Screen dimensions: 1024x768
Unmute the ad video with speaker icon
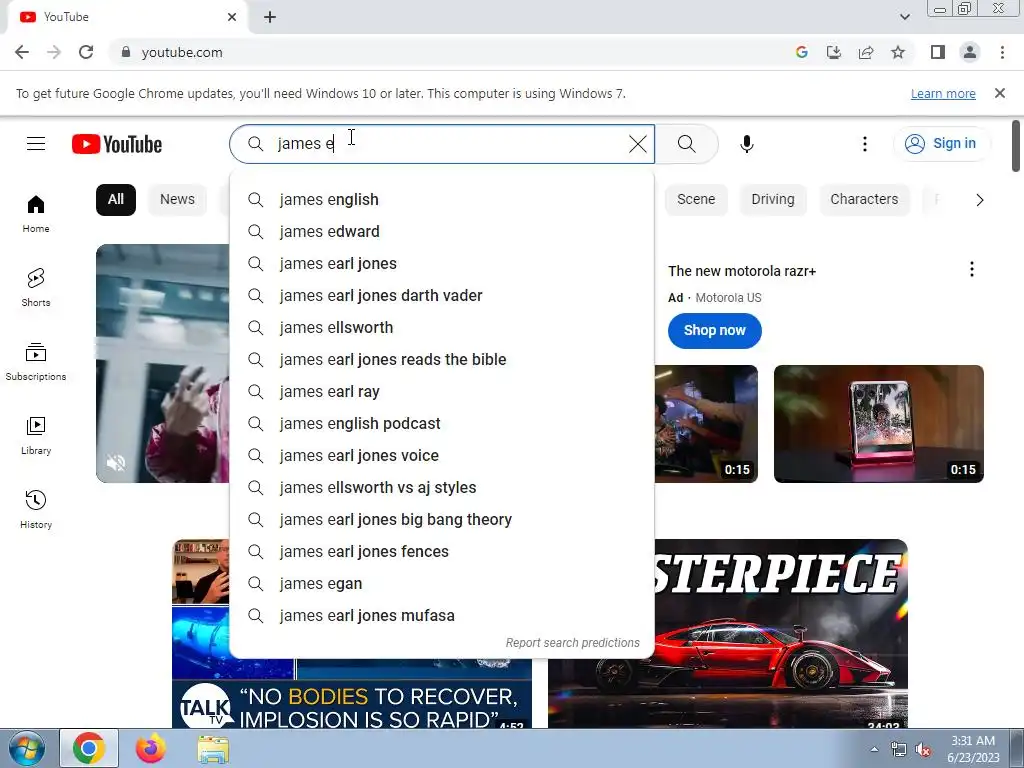[116, 463]
